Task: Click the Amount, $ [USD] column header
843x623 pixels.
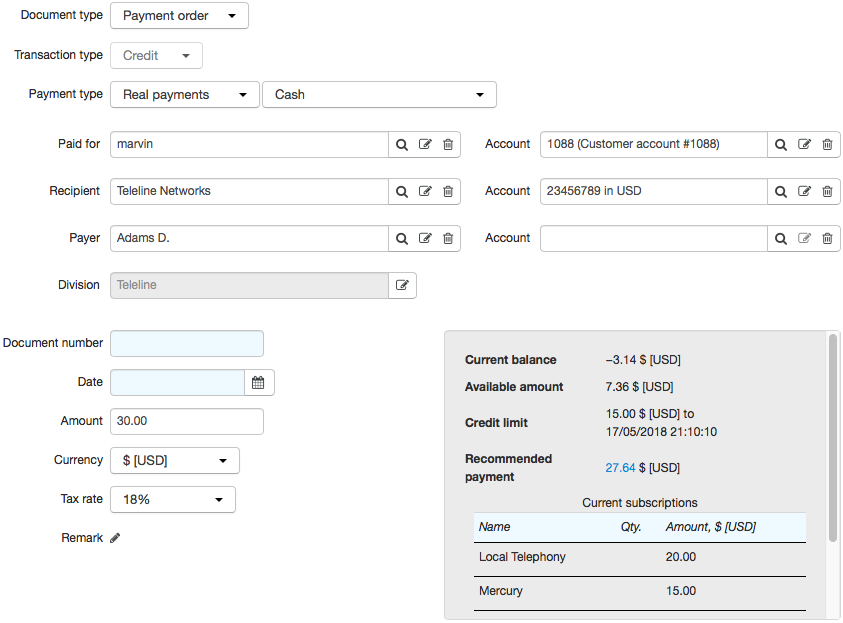Action: coord(710,527)
